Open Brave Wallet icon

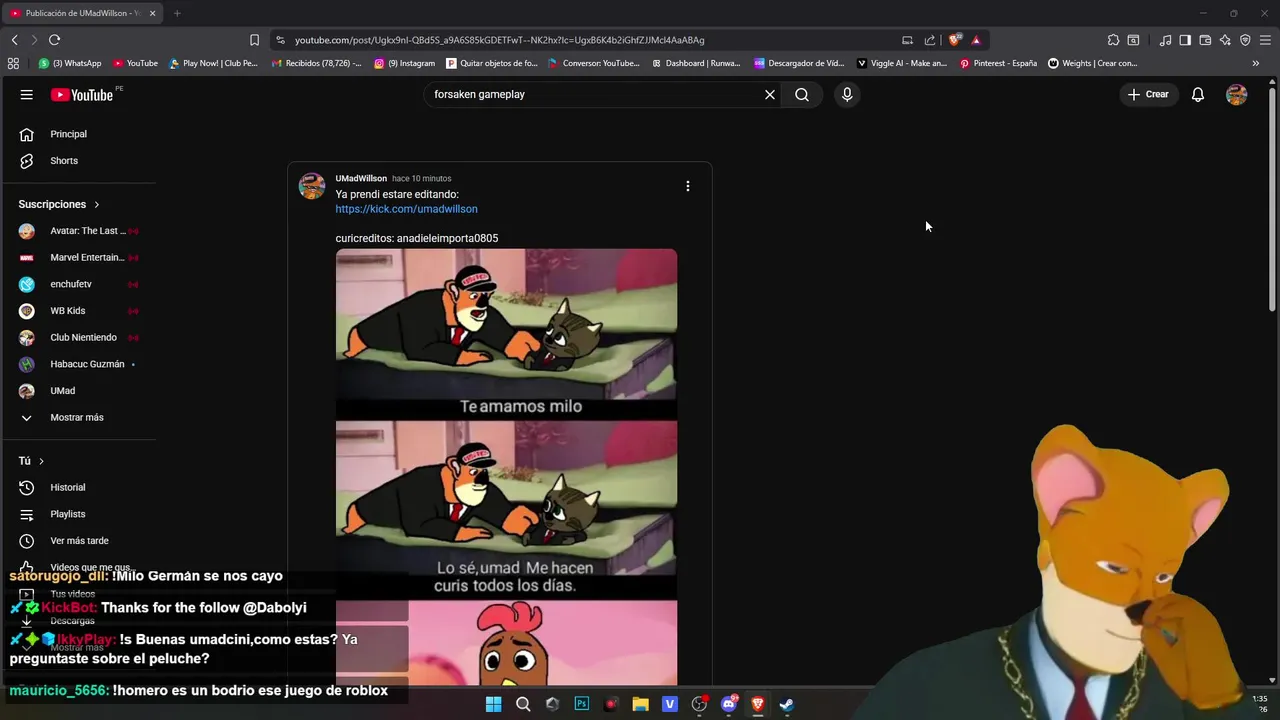point(1205,40)
